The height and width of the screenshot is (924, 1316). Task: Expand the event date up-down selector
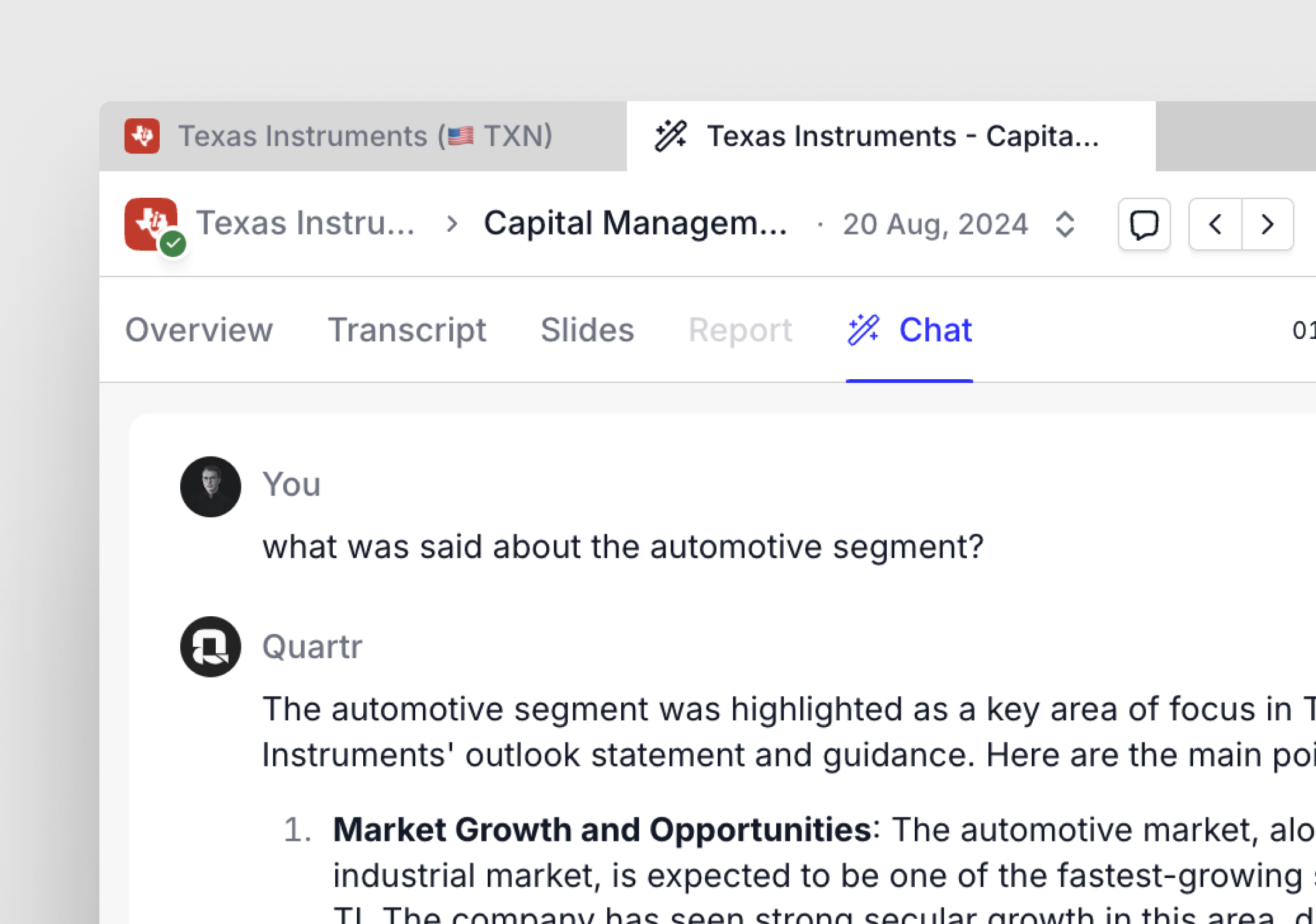click(1065, 224)
